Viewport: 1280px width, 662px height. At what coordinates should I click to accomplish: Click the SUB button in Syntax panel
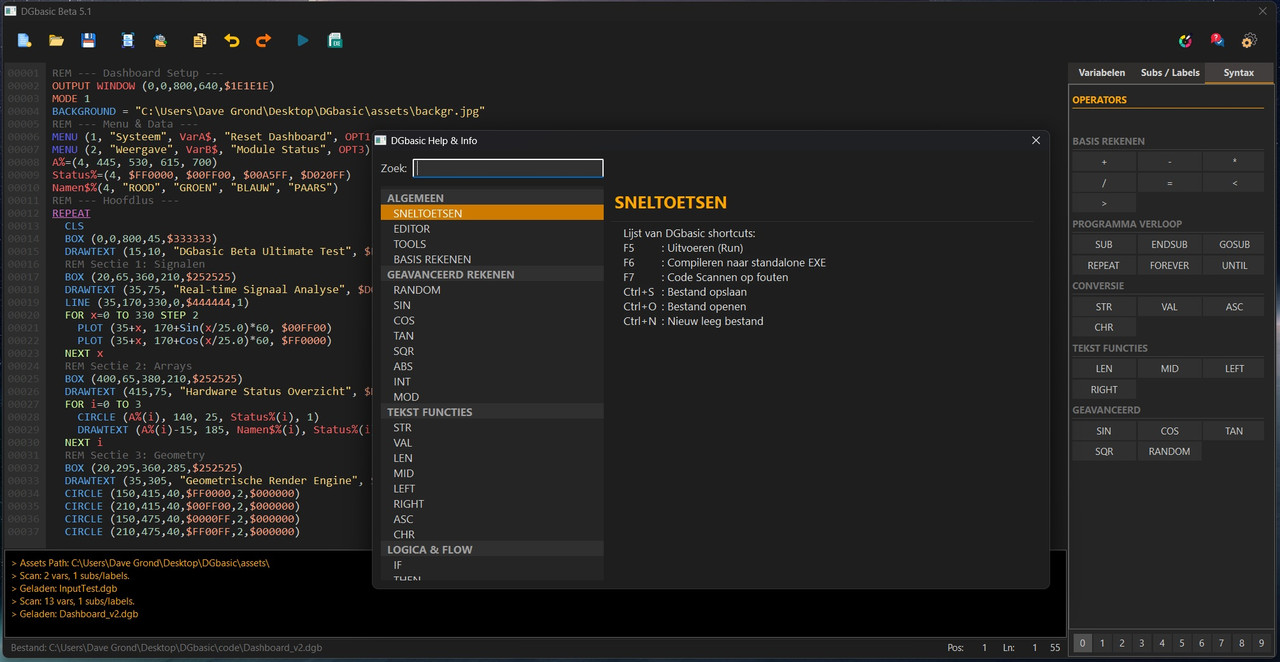pos(1104,245)
